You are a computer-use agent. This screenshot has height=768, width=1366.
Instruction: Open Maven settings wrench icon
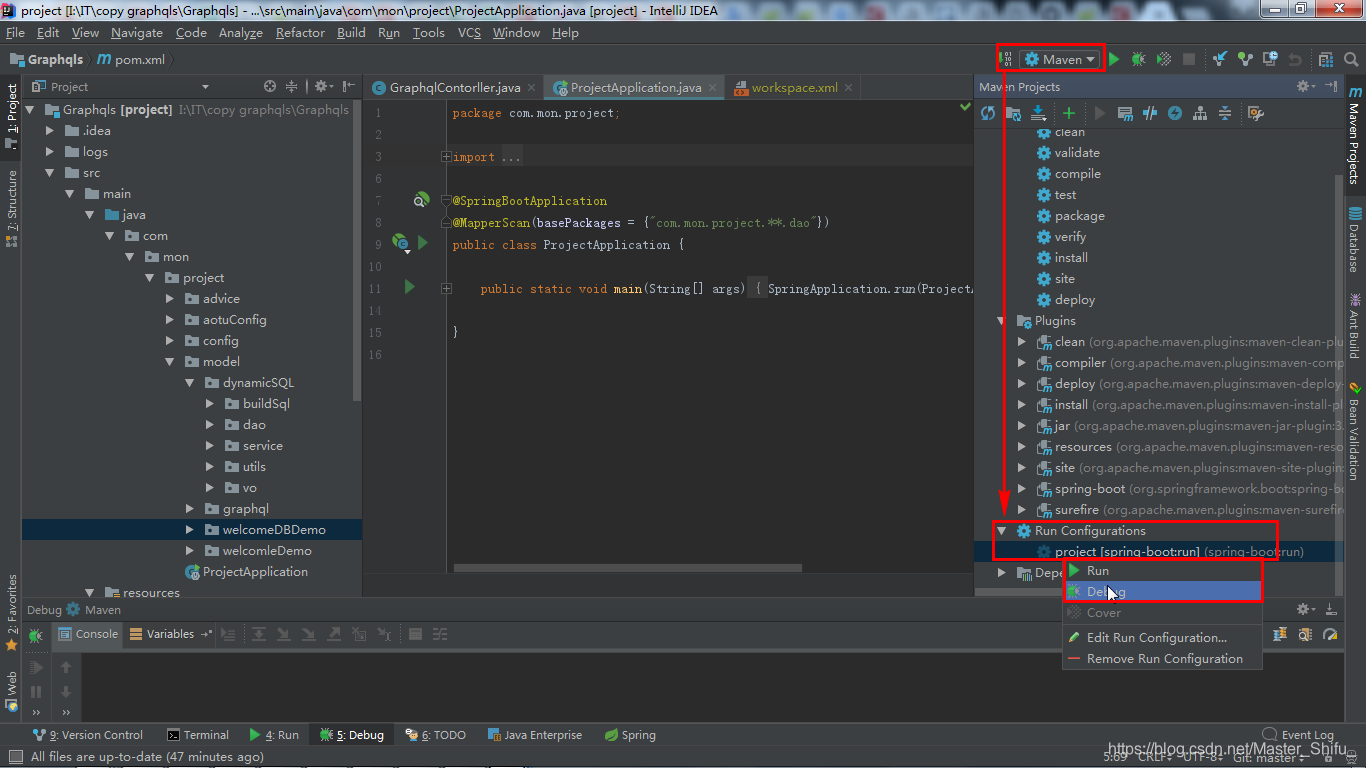point(1256,113)
